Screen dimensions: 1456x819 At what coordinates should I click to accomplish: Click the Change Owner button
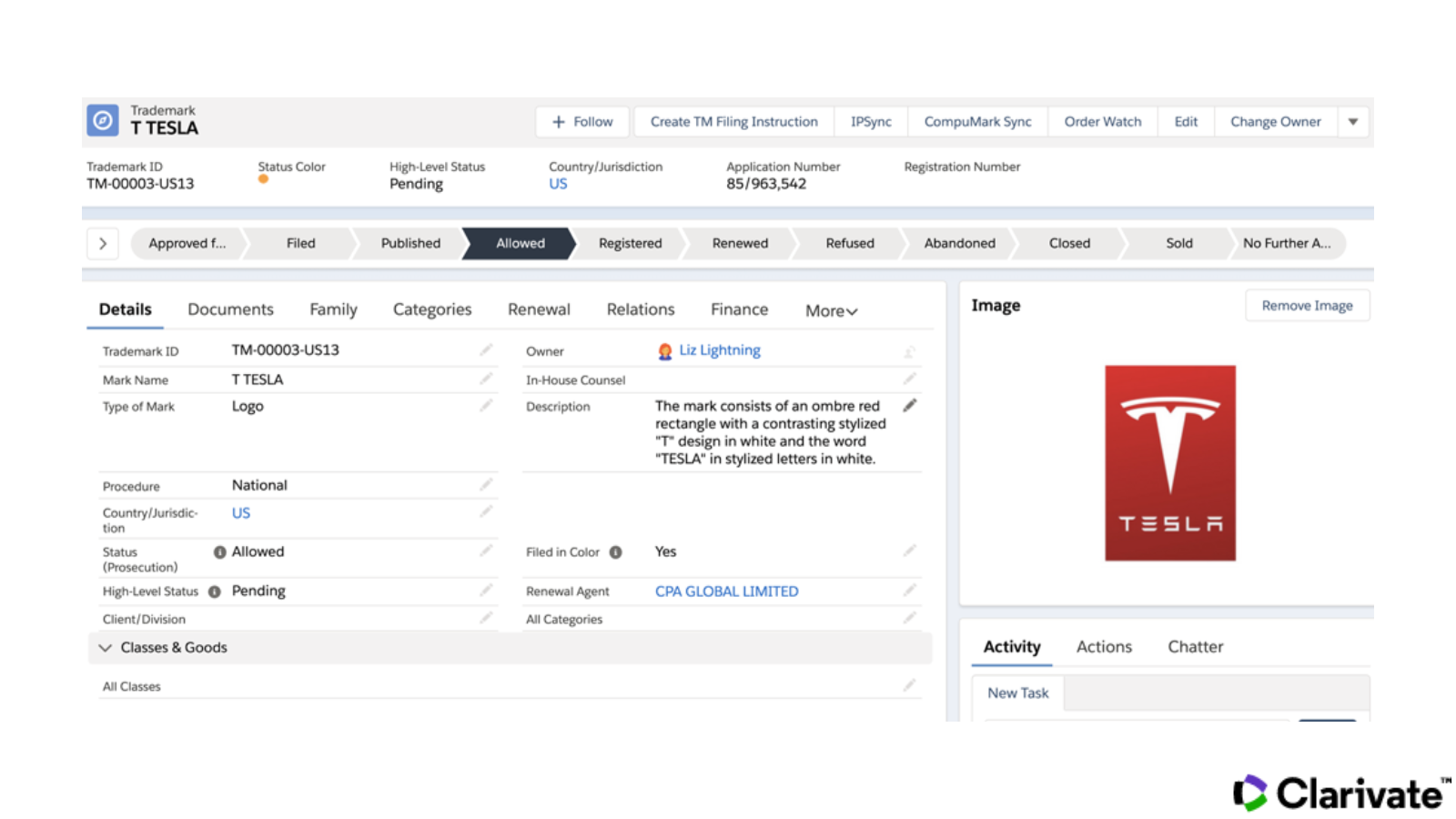pyautogui.click(x=1275, y=121)
